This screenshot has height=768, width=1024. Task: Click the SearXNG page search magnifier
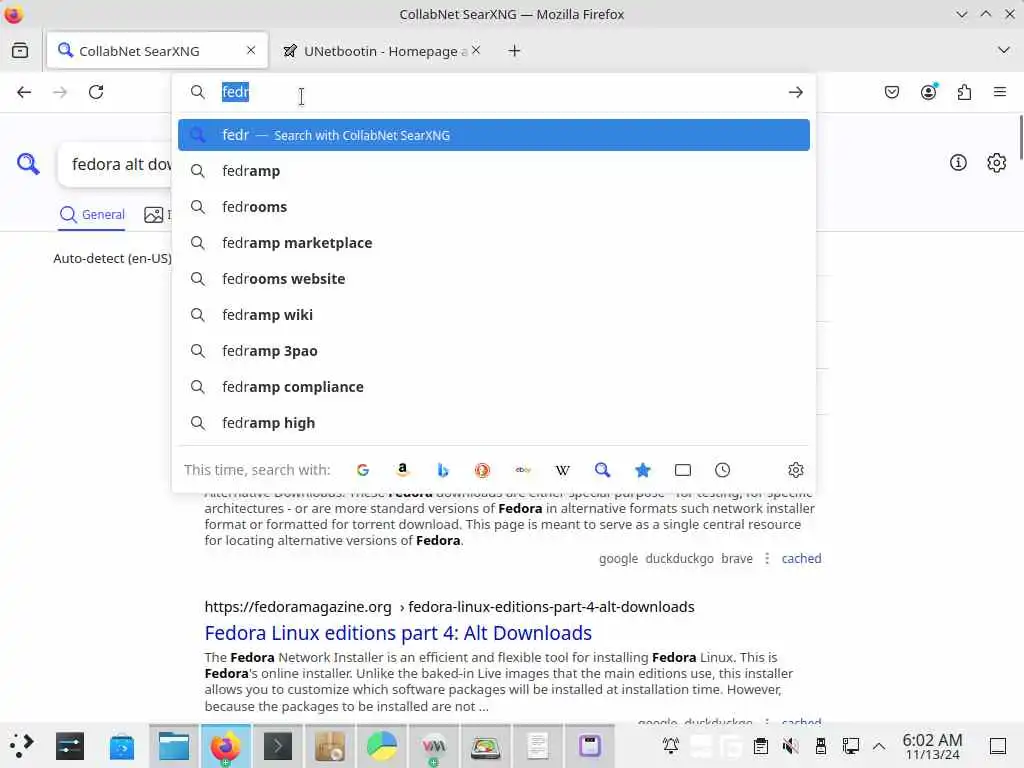click(x=28, y=164)
